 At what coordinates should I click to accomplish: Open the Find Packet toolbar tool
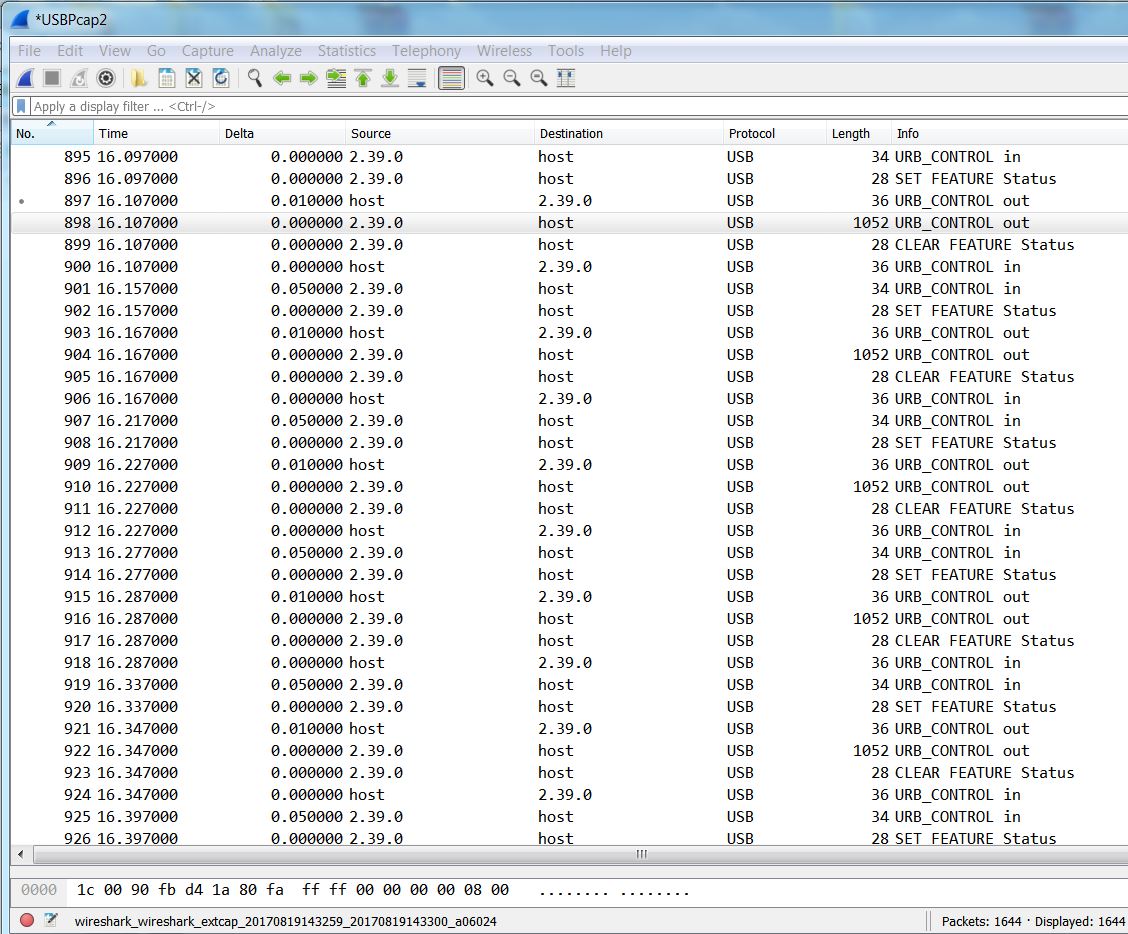coord(254,78)
